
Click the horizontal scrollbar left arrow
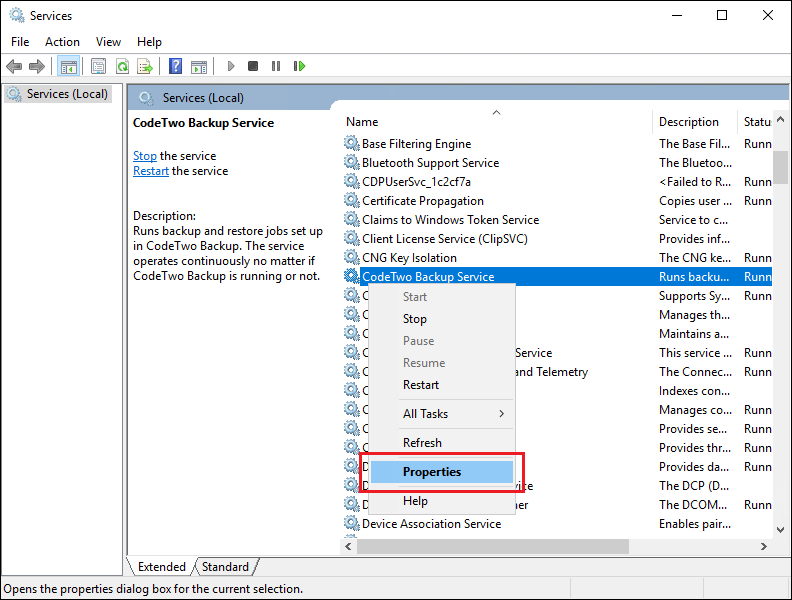(x=348, y=546)
